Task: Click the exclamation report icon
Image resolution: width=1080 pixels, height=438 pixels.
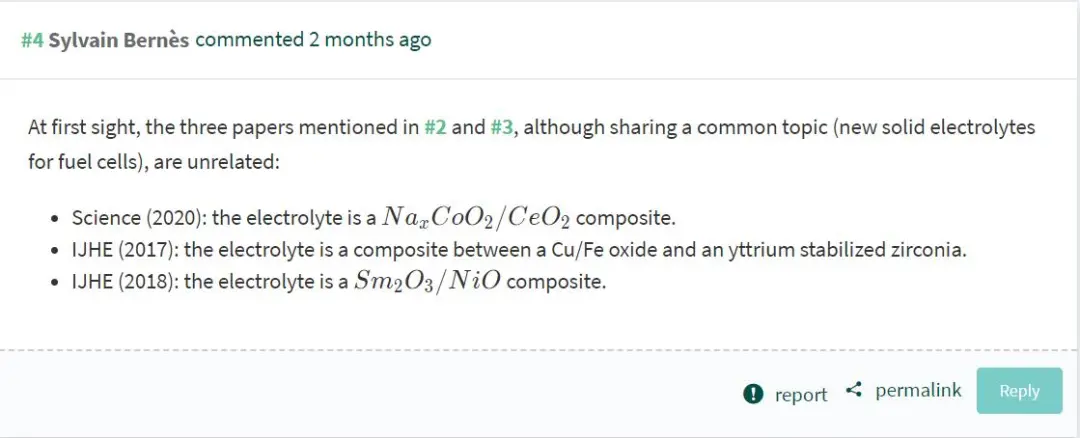Action: (754, 394)
